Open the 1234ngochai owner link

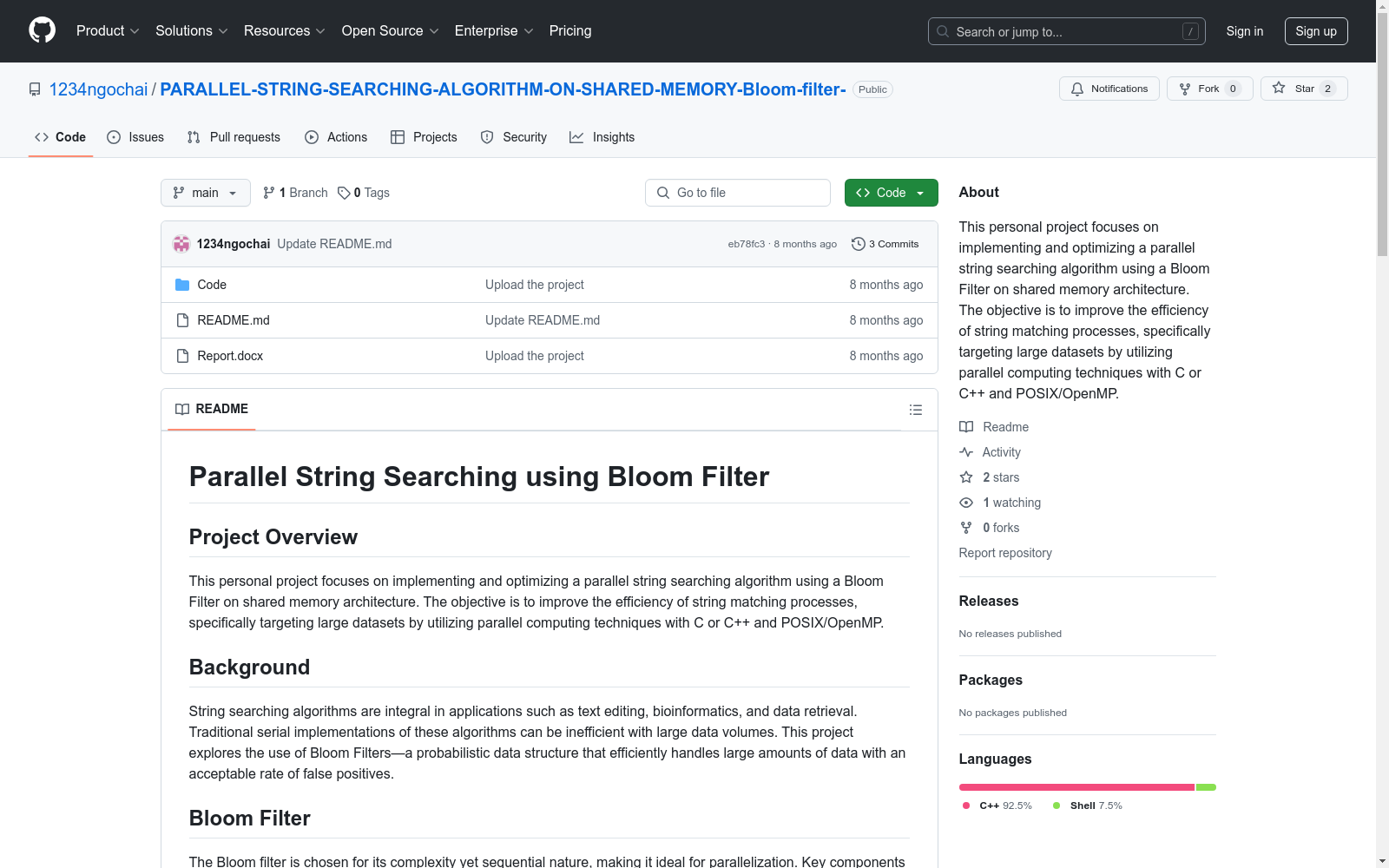pyautogui.click(x=98, y=89)
